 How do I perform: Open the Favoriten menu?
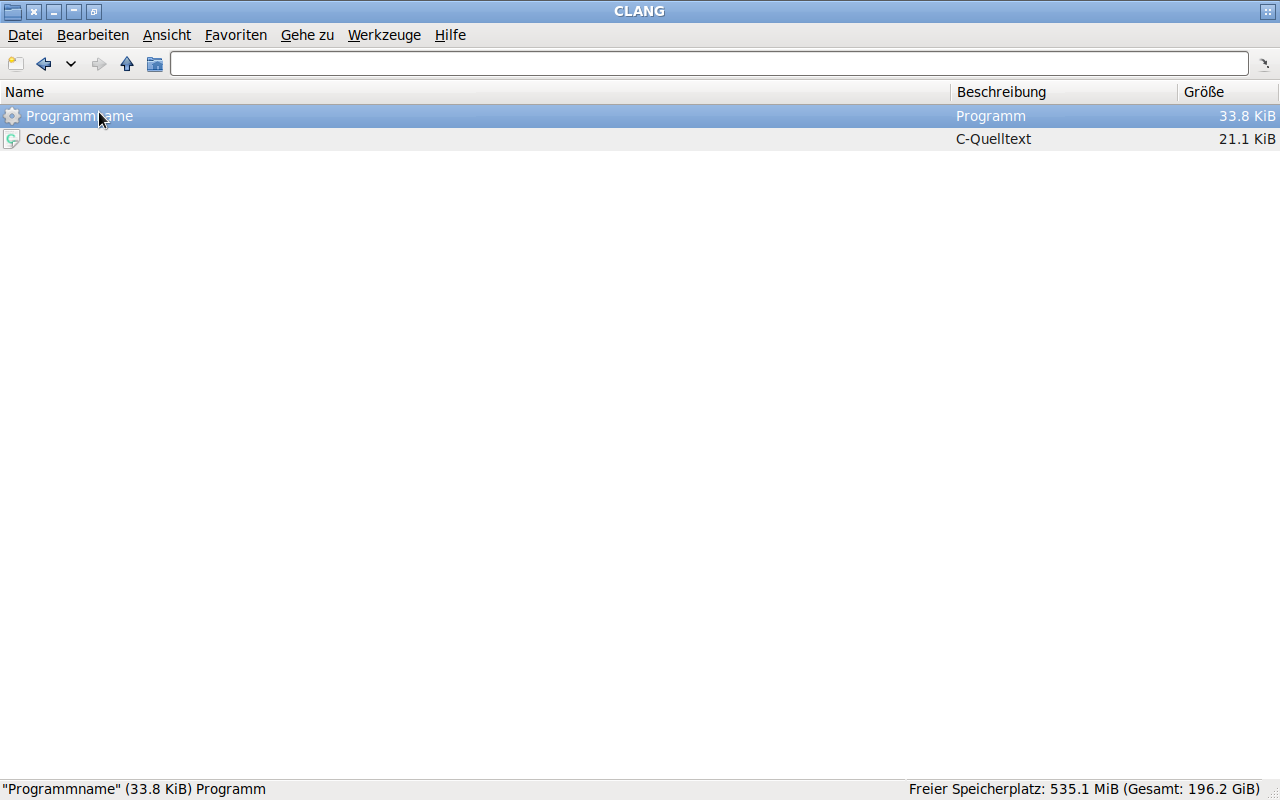click(236, 35)
